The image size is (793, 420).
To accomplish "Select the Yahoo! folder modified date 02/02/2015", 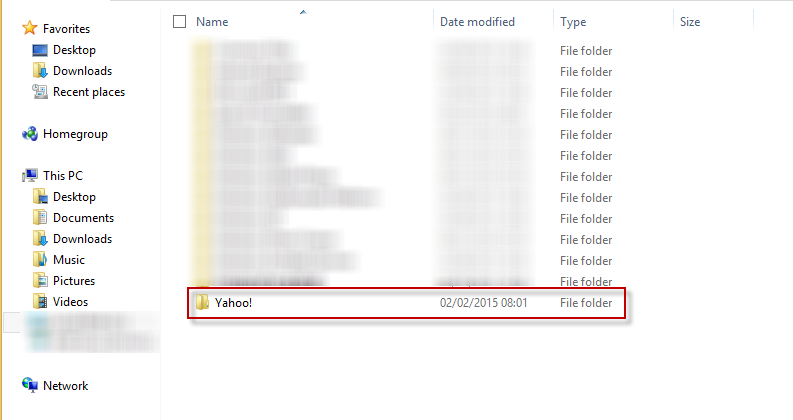I will coord(483,303).
